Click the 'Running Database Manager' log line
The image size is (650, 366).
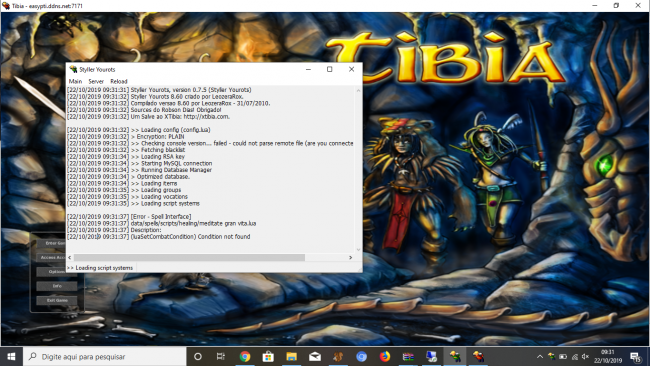pyautogui.click(x=140, y=170)
